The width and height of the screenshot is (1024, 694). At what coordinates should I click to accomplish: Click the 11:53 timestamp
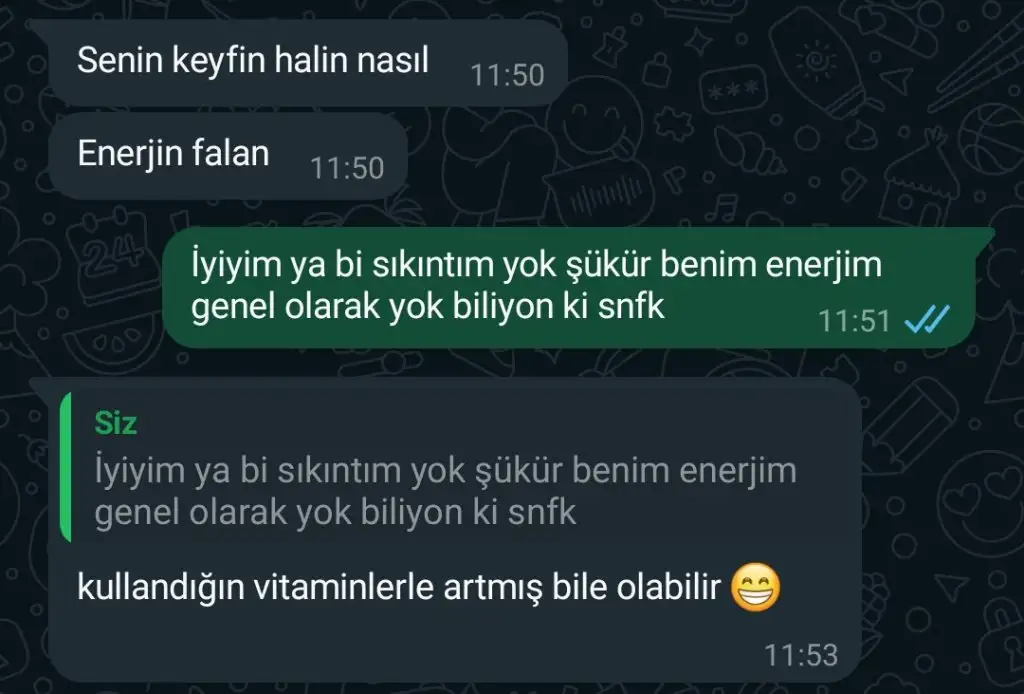(x=801, y=655)
